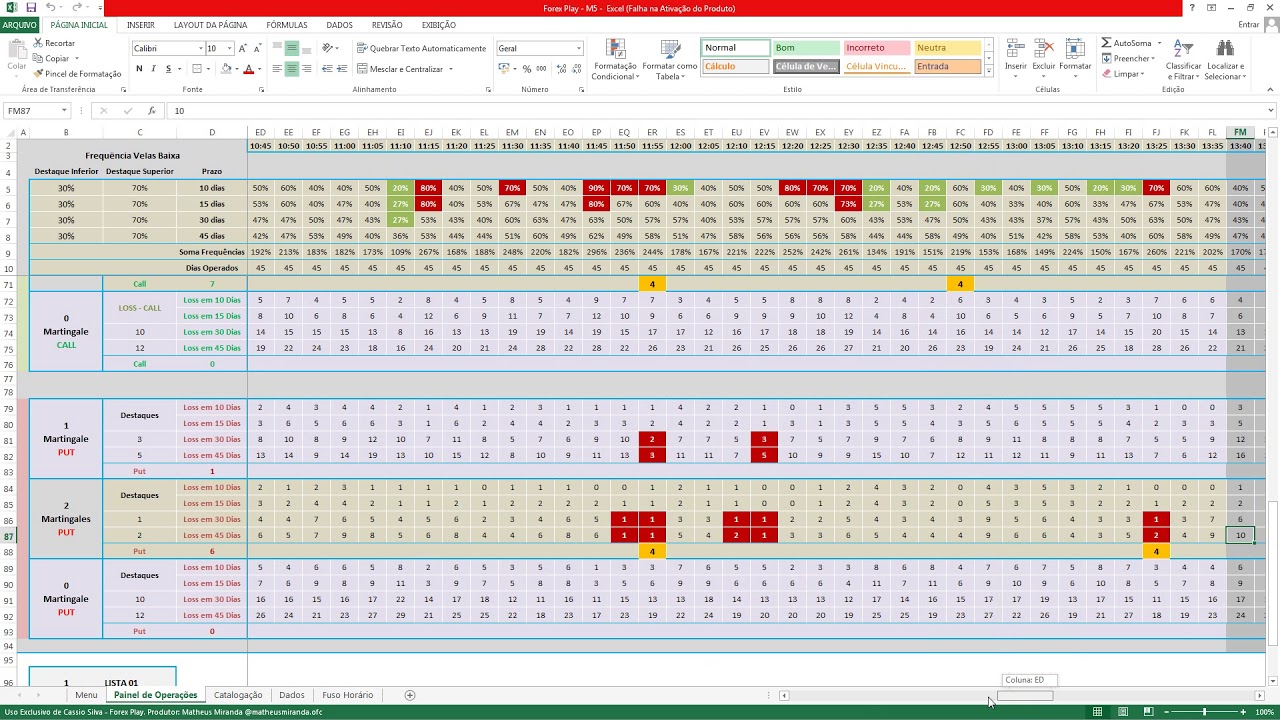Redo the last undone action
This screenshot has width=1280, height=720.
(75, 8)
